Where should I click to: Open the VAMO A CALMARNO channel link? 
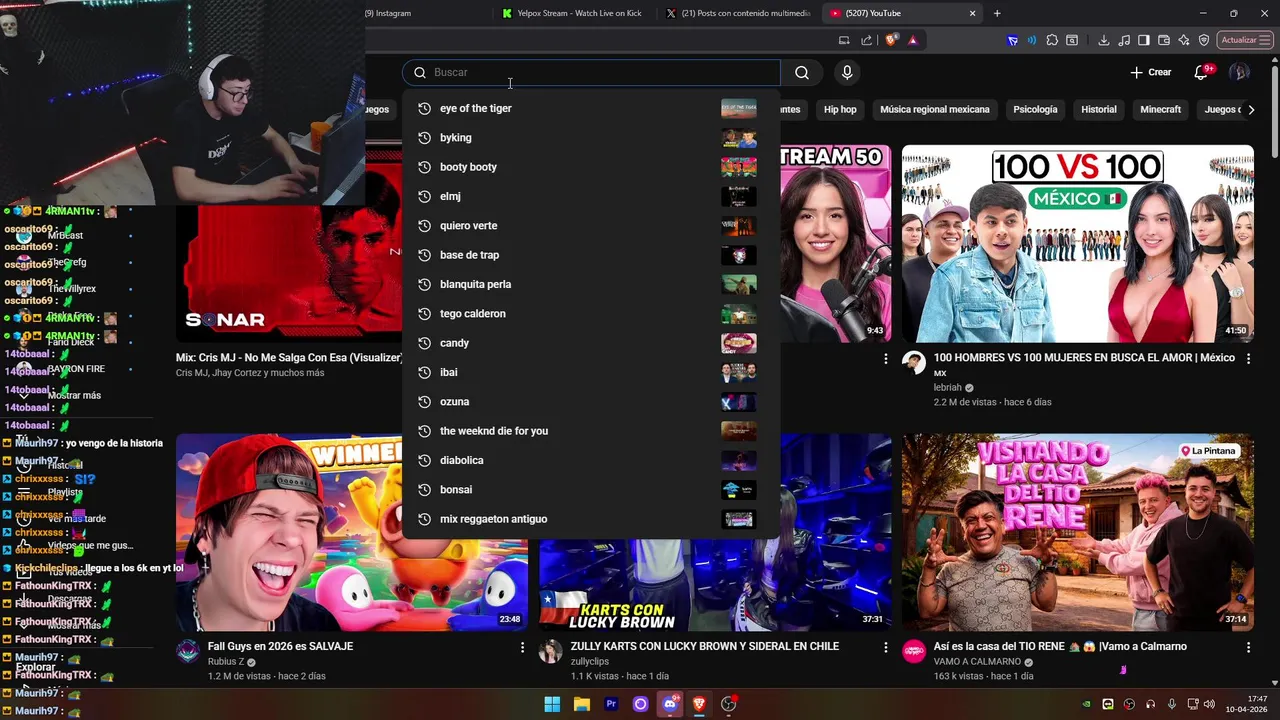[977, 662]
